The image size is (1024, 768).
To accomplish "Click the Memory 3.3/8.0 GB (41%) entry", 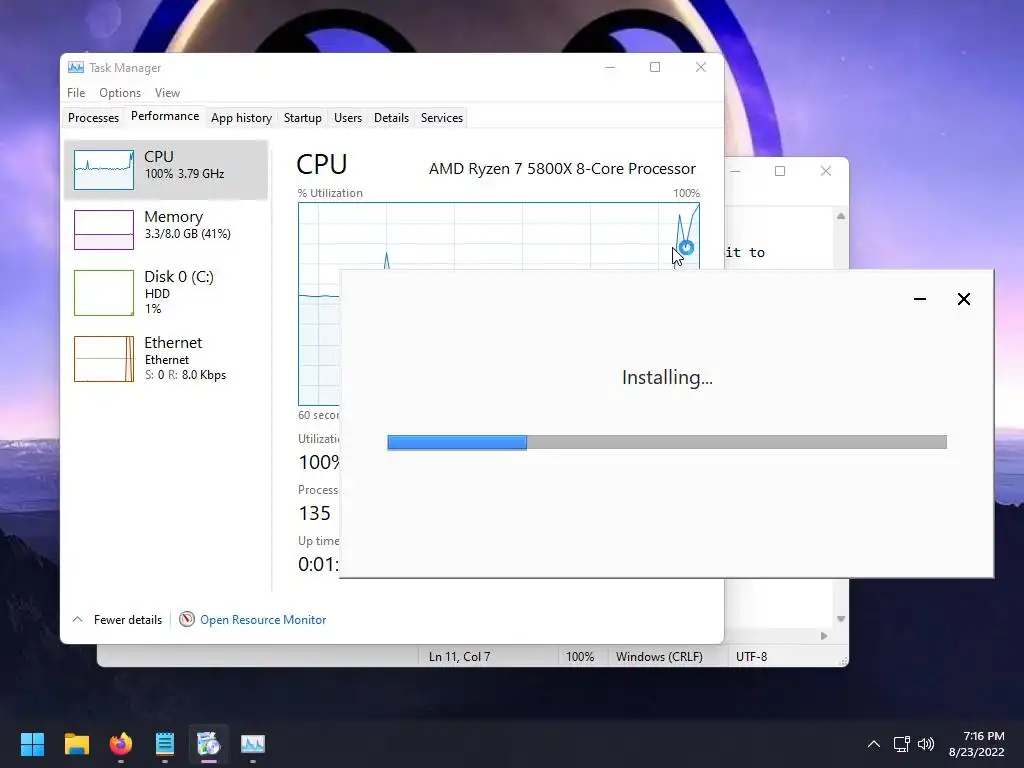I will [x=166, y=229].
